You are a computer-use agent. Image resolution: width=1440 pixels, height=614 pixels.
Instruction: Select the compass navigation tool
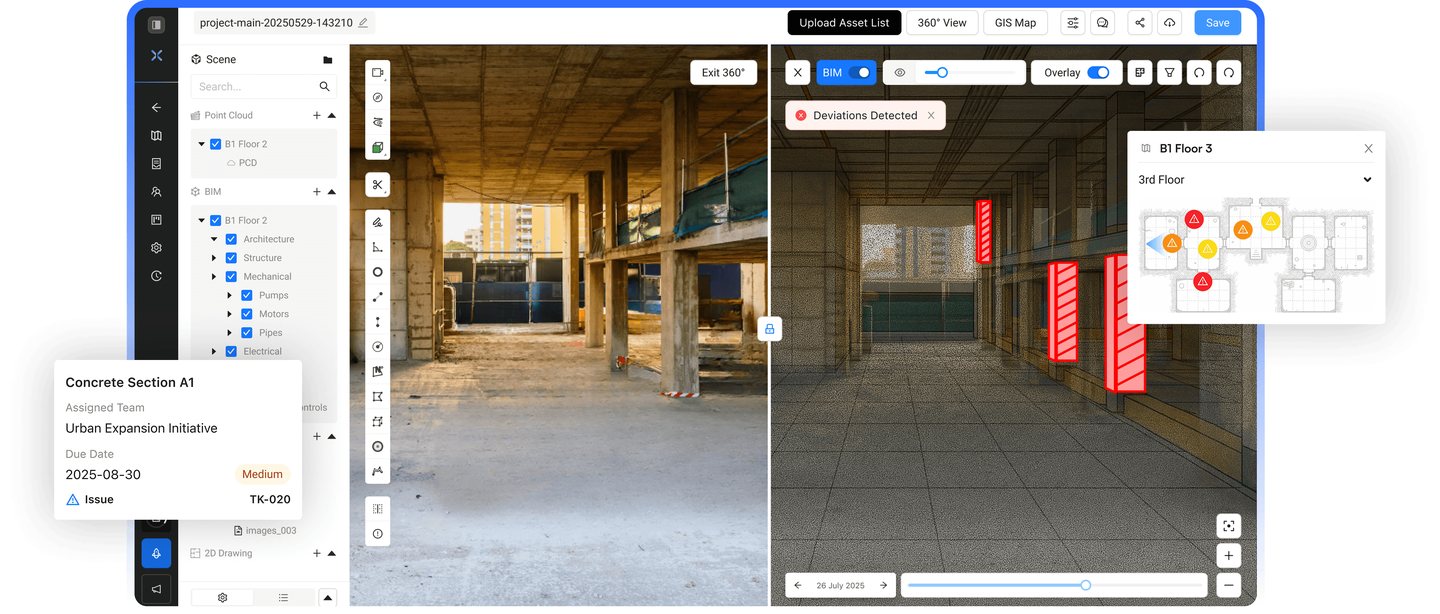(377, 97)
